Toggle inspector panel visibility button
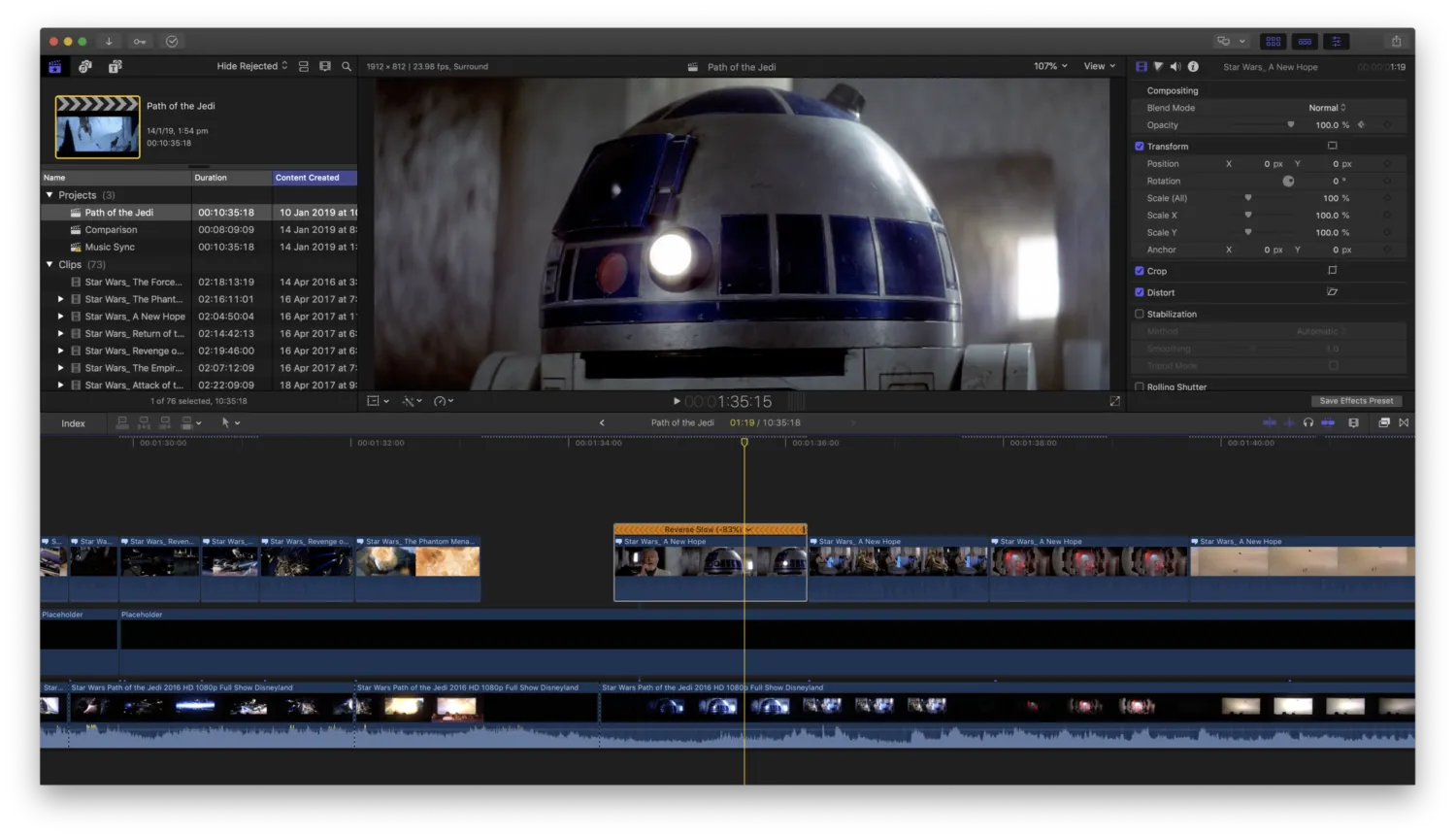The height and width of the screenshot is (837, 1456). click(x=1337, y=42)
